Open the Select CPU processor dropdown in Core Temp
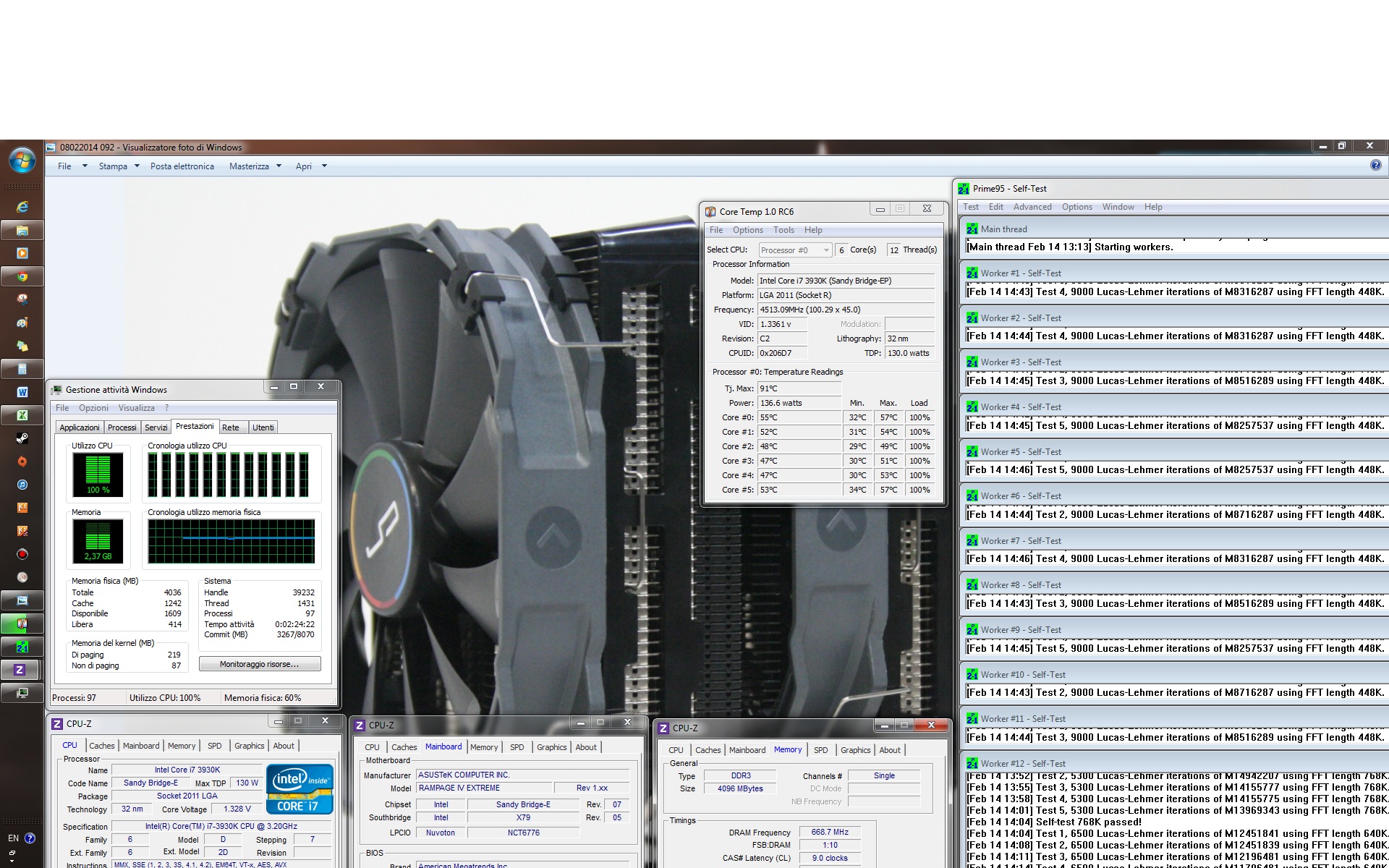The image size is (1389, 868). (x=825, y=250)
